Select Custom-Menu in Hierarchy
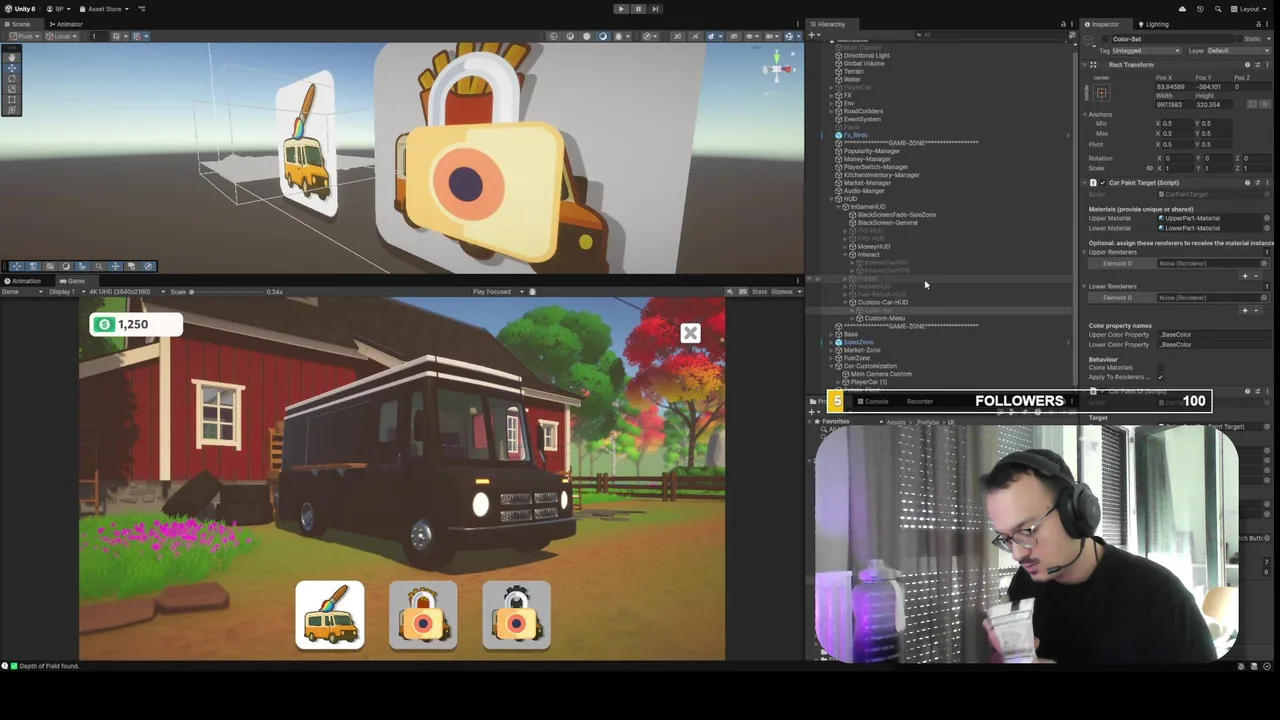 tap(884, 318)
